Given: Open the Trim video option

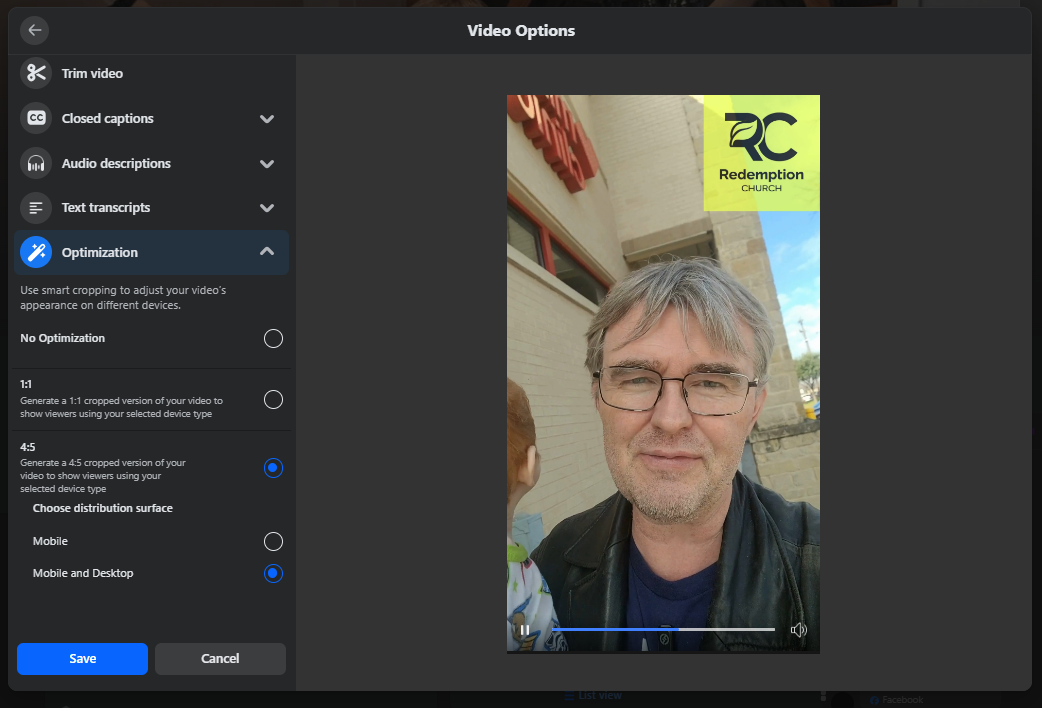Looking at the screenshot, I should (92, 74).
